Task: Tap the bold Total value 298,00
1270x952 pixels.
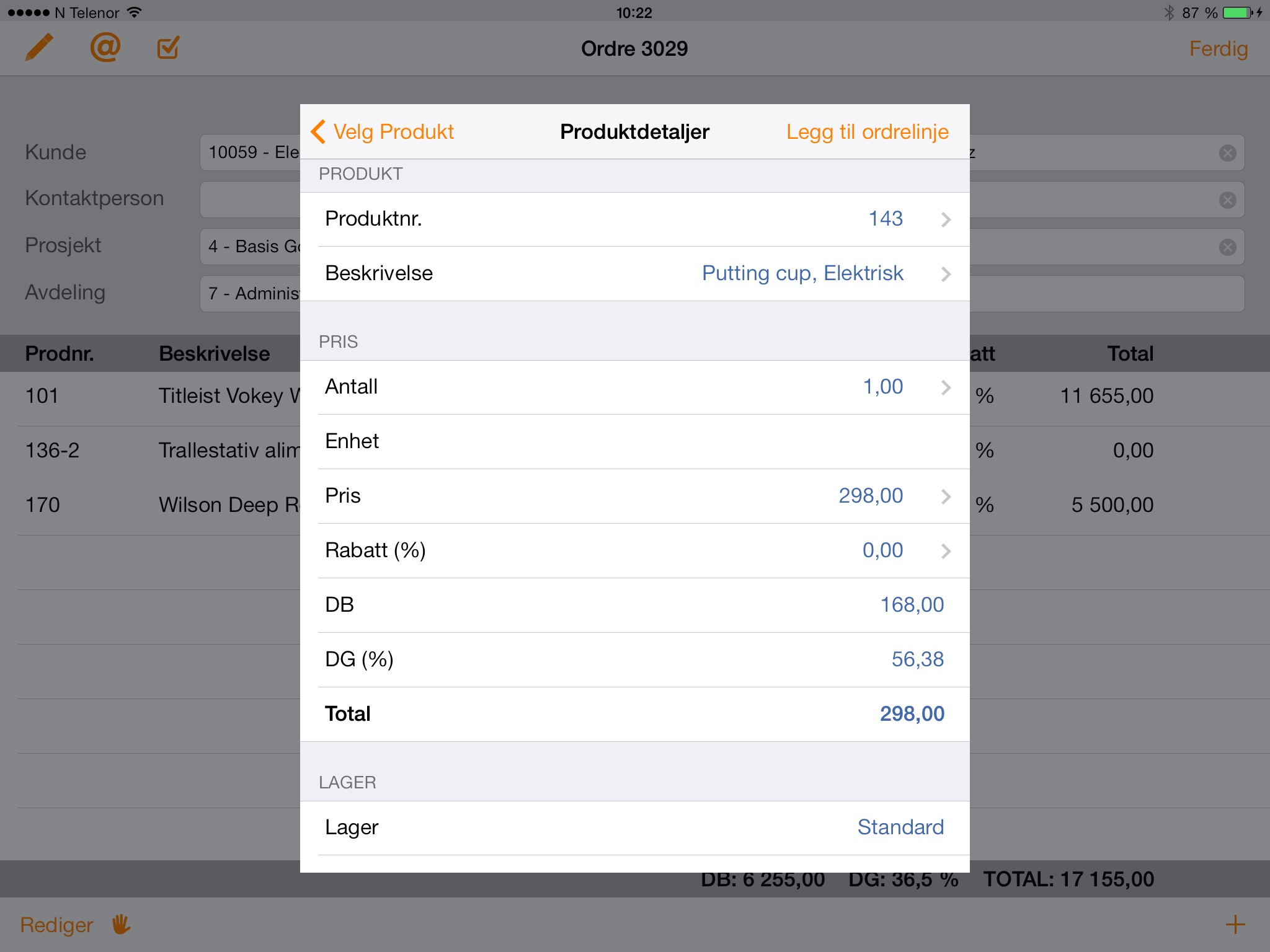Action: tap(912, 713)
